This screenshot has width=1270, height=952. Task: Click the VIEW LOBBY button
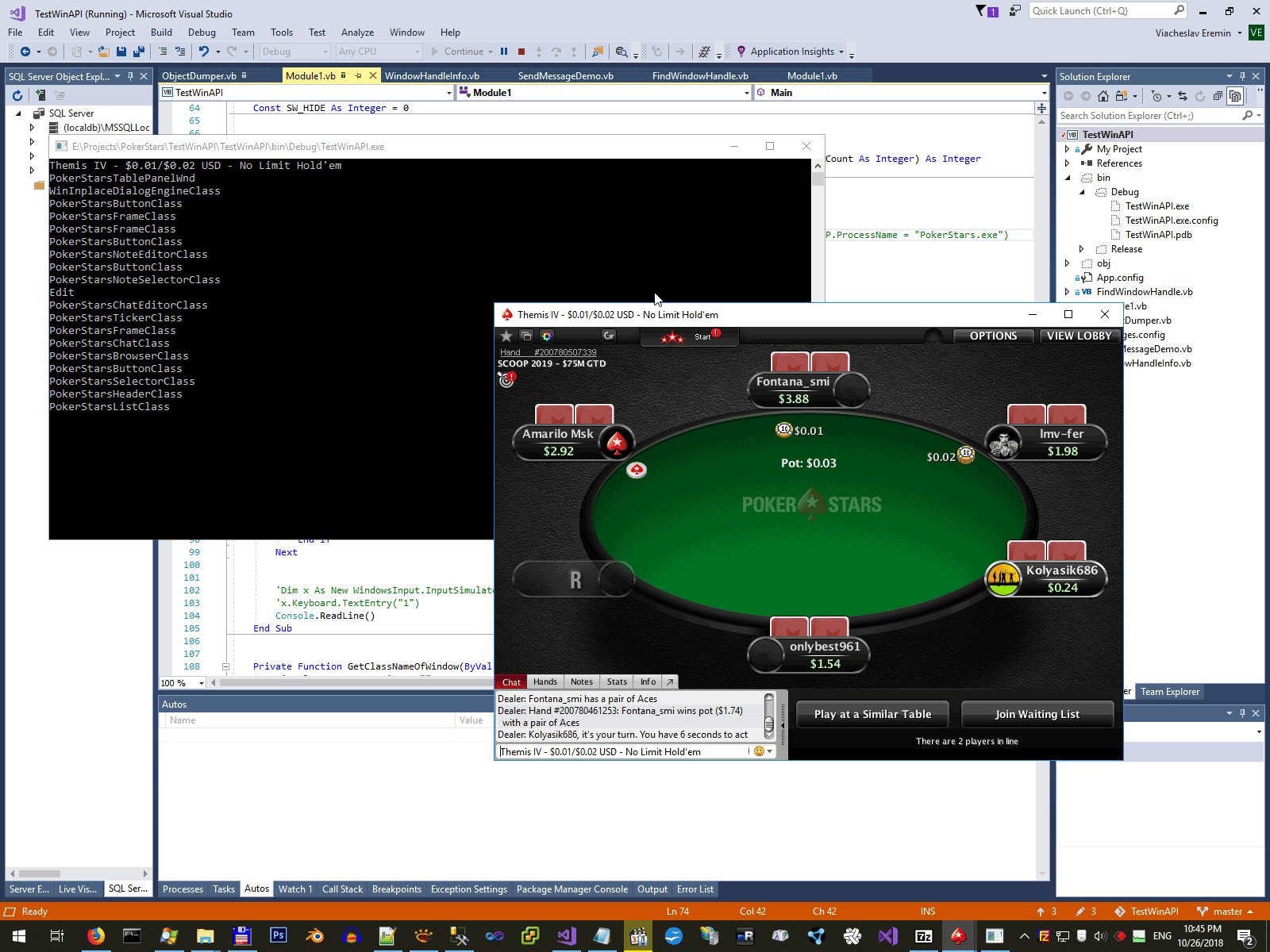point(1079,336)
